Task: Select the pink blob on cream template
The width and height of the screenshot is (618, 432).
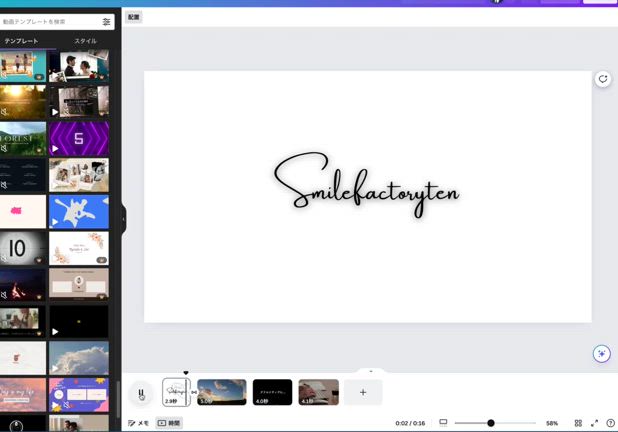Action: click(x=23, y=212)
